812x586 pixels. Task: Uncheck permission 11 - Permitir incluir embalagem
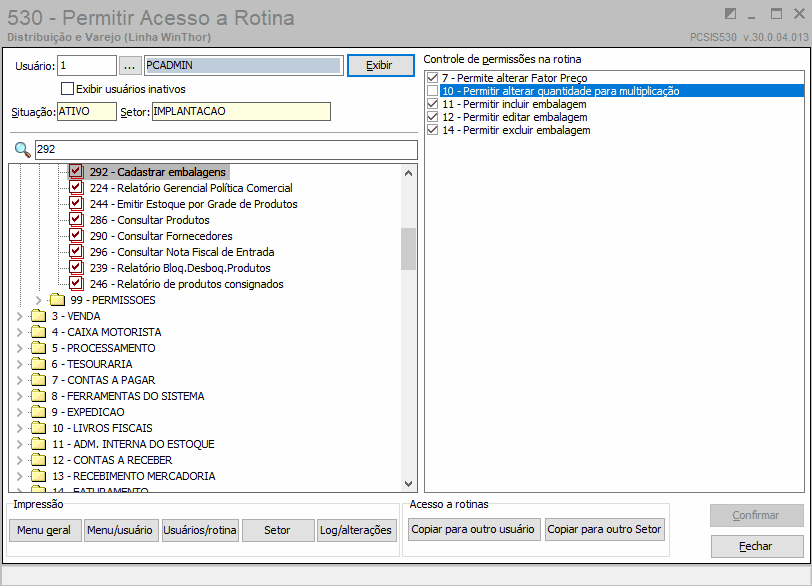(x=432, y=104)
